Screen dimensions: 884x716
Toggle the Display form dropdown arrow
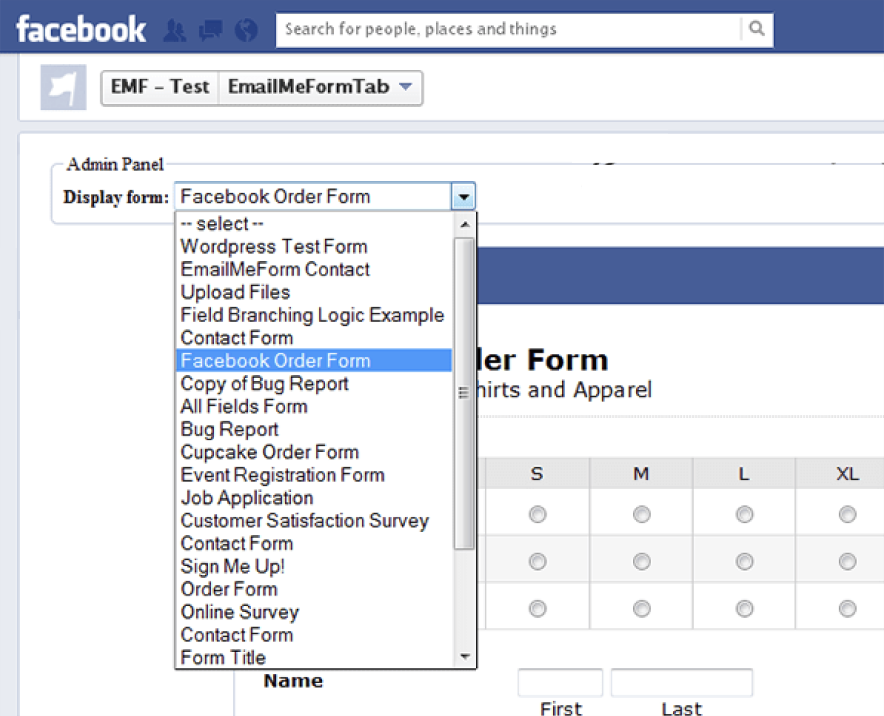(x=463, y=197)
